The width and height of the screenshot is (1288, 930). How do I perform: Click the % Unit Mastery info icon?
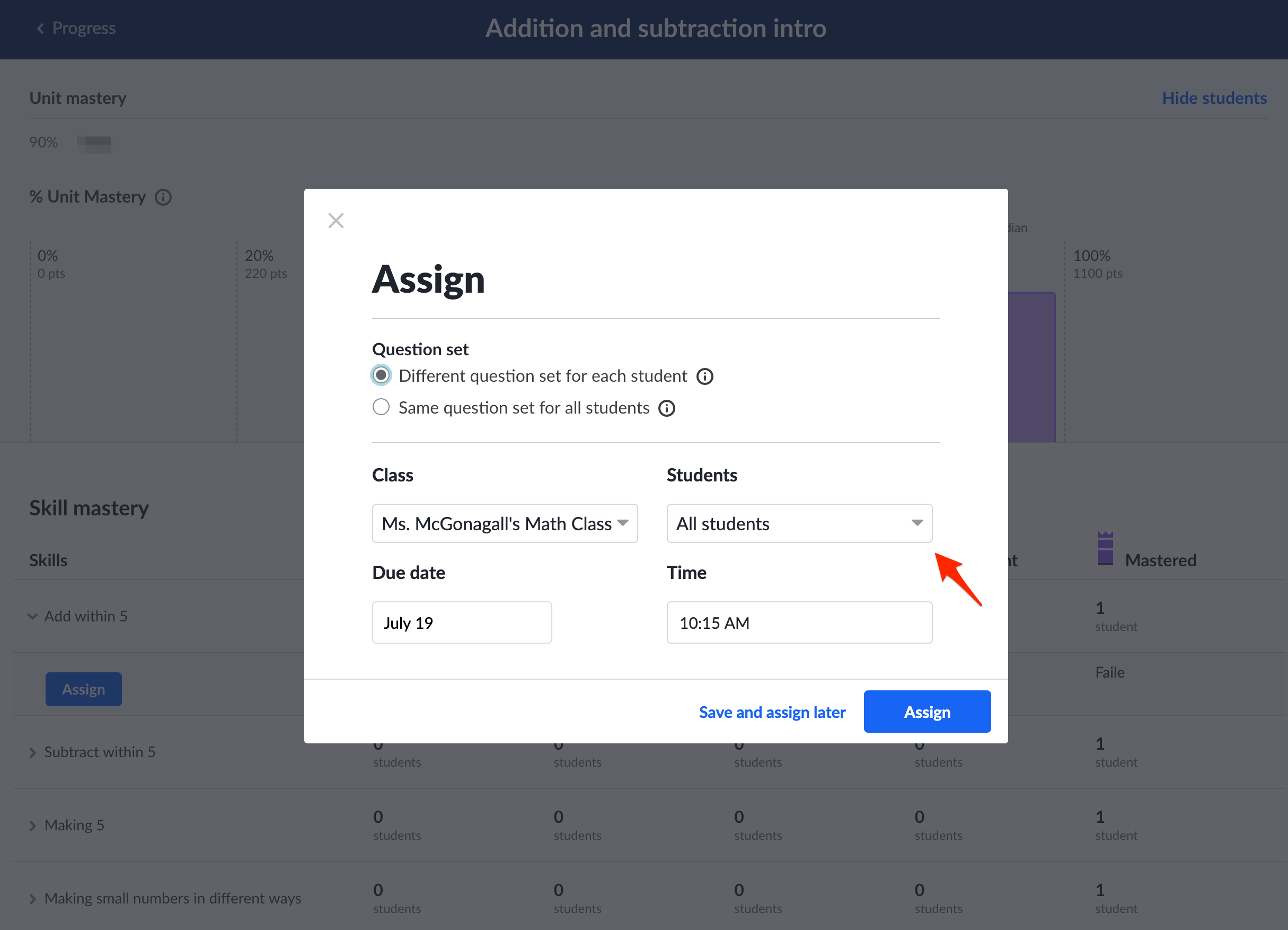pos(163,197)
